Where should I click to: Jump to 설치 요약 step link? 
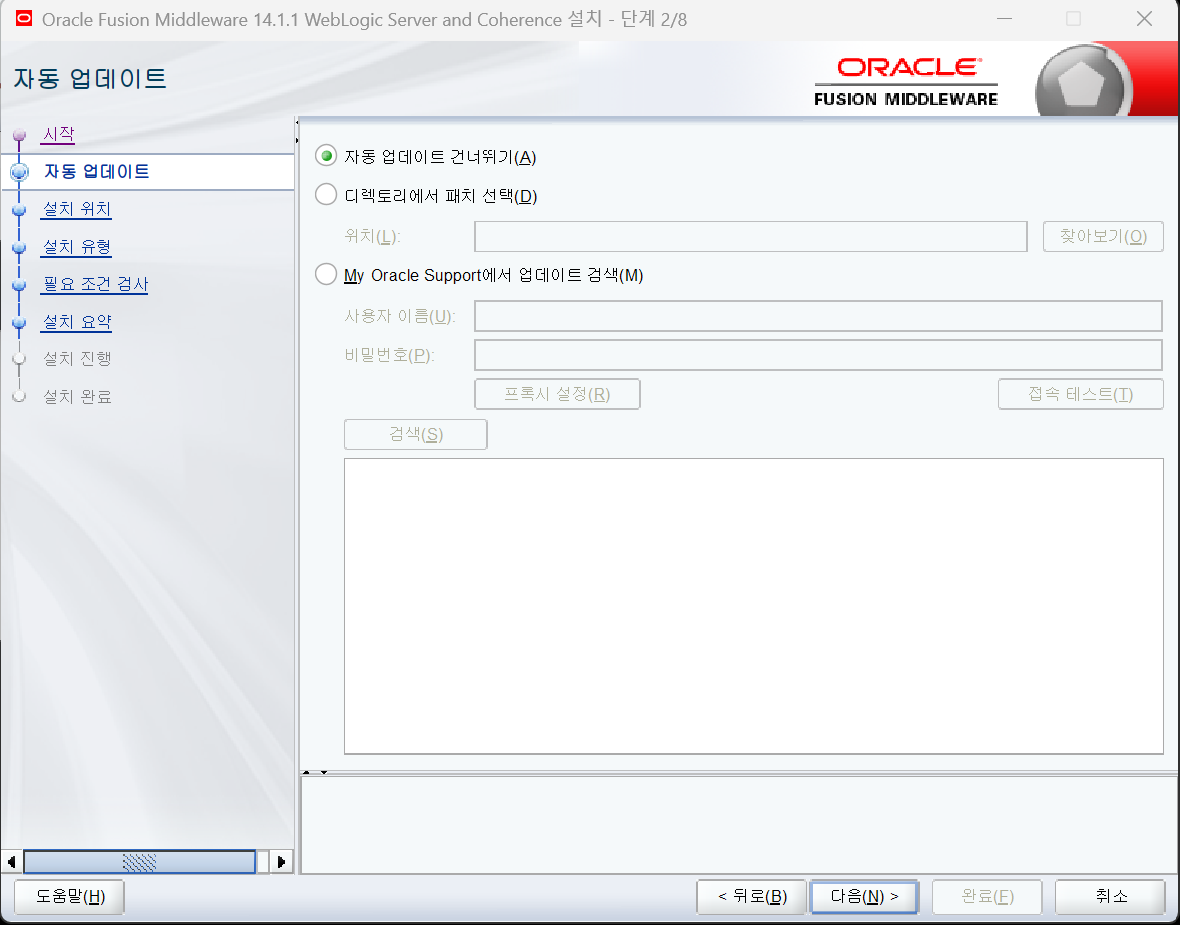[x=77, y=322]
